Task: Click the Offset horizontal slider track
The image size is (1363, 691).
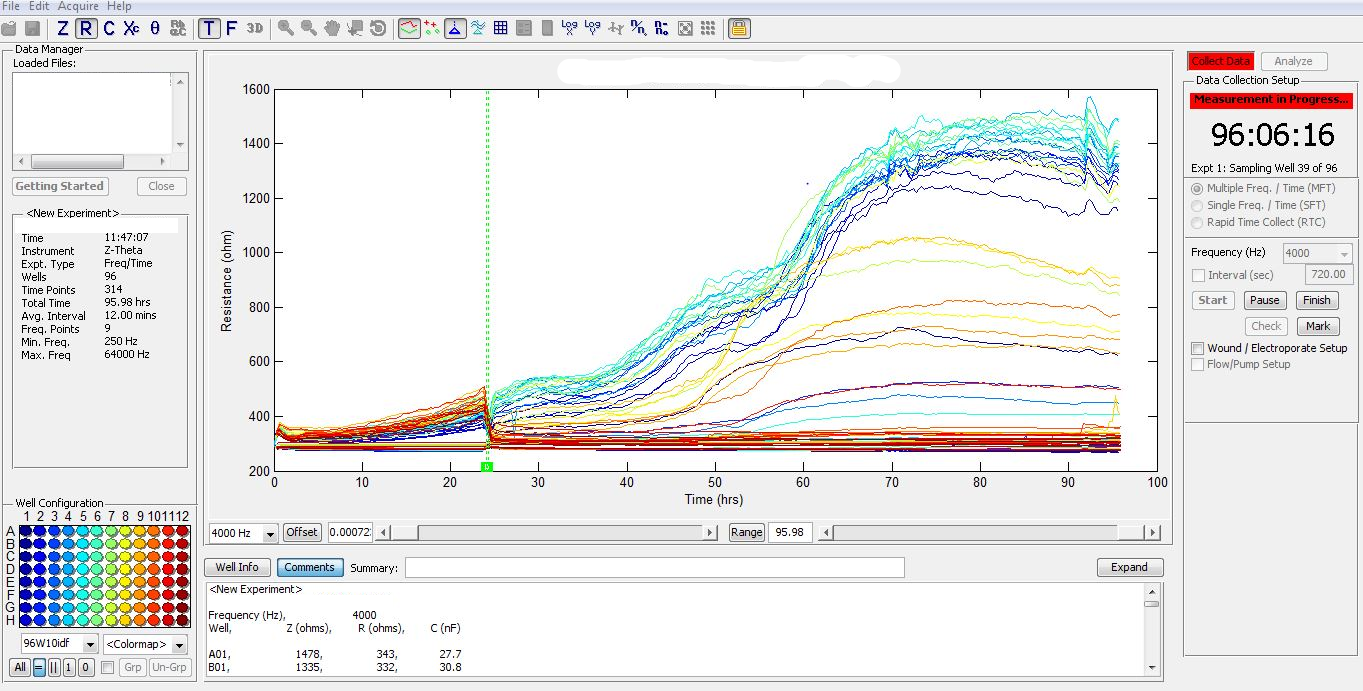Action: [560, 533]
